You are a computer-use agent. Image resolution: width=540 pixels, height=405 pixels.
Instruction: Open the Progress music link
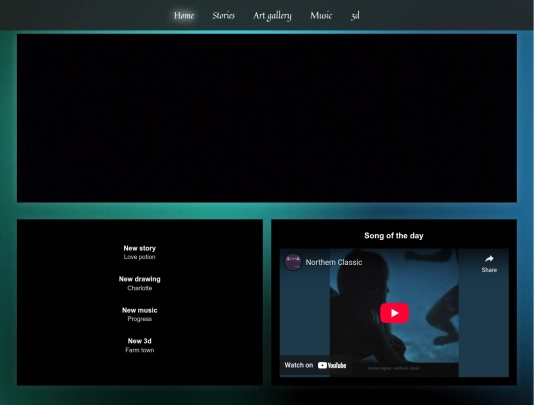(x=139, y=319)
